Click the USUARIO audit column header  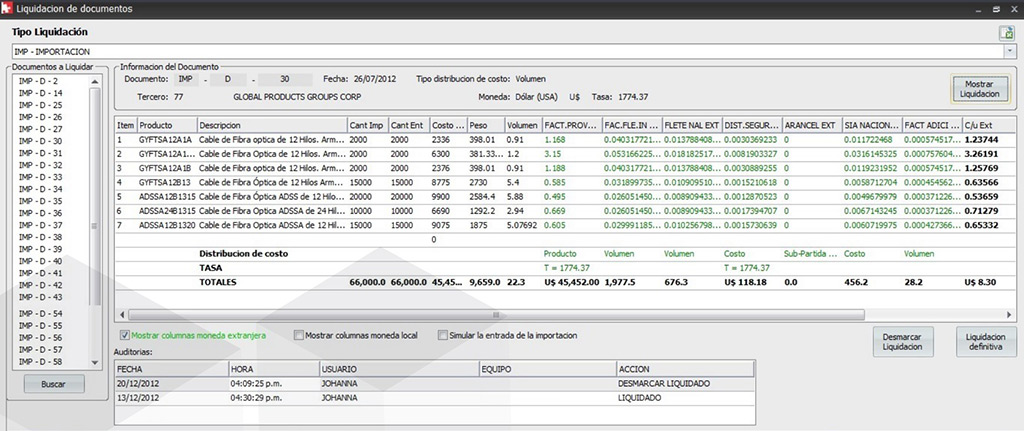coord(399,370)
